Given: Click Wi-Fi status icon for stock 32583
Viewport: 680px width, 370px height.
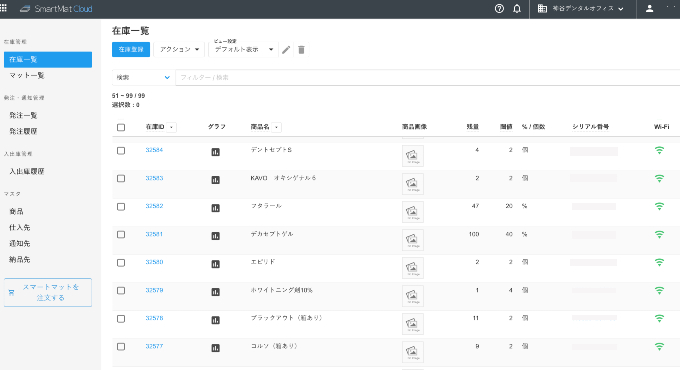Looking at the screenshot, I should click(x=659, y=178).
